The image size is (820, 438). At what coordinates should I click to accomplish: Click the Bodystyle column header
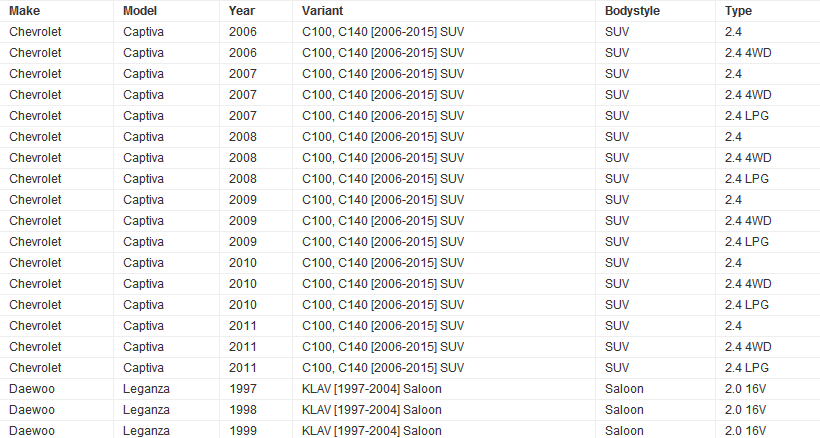tap(633, 11)
